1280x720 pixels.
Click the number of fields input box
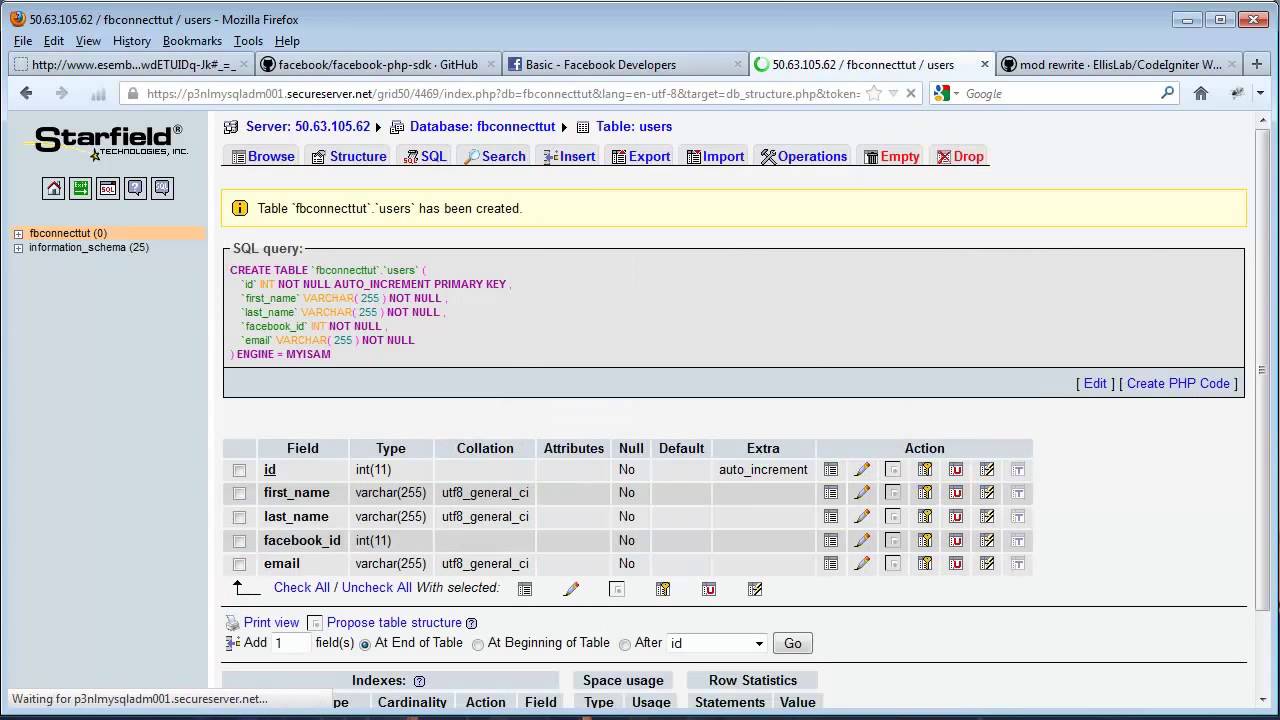[292, 643]
